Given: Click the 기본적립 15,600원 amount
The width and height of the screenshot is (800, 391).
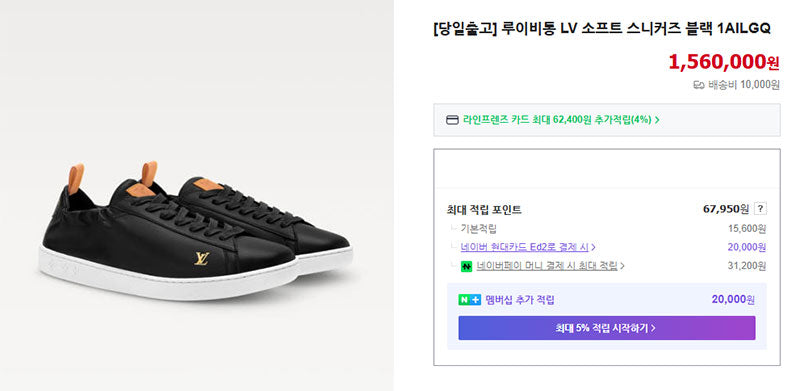Looking at the screenshot, I should (747, 229).
